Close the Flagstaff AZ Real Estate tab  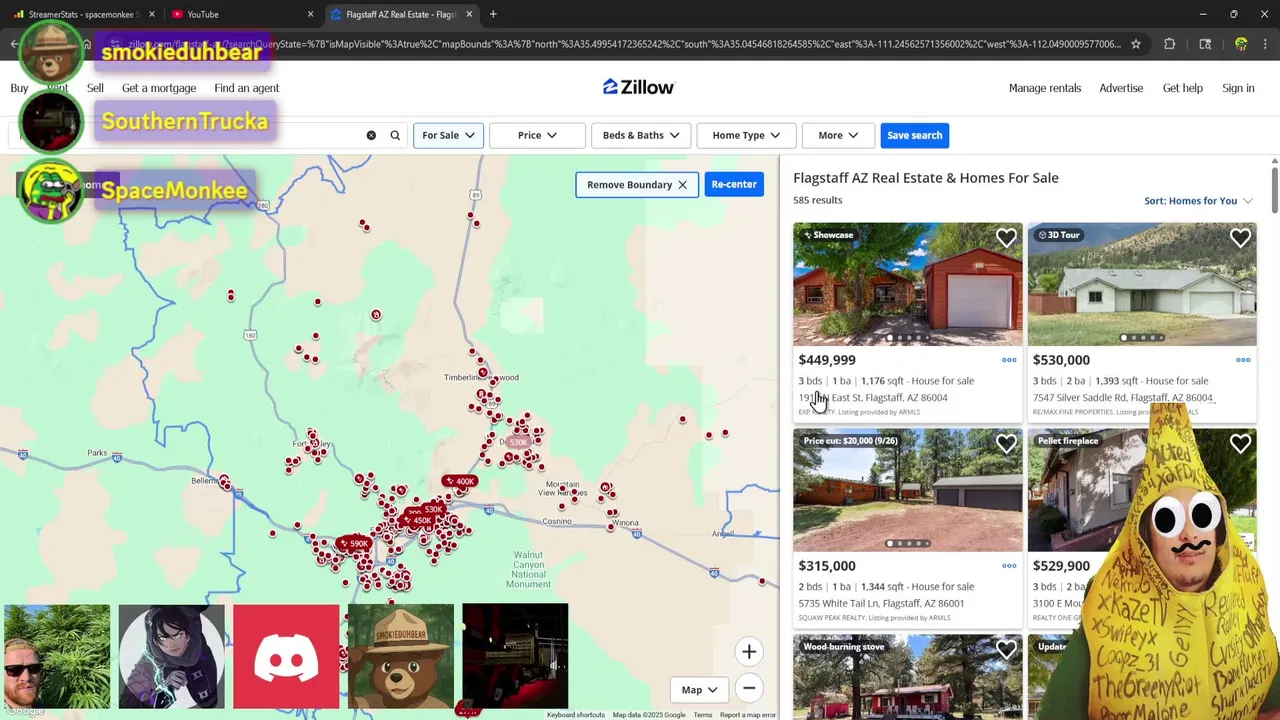click(469, 14)
